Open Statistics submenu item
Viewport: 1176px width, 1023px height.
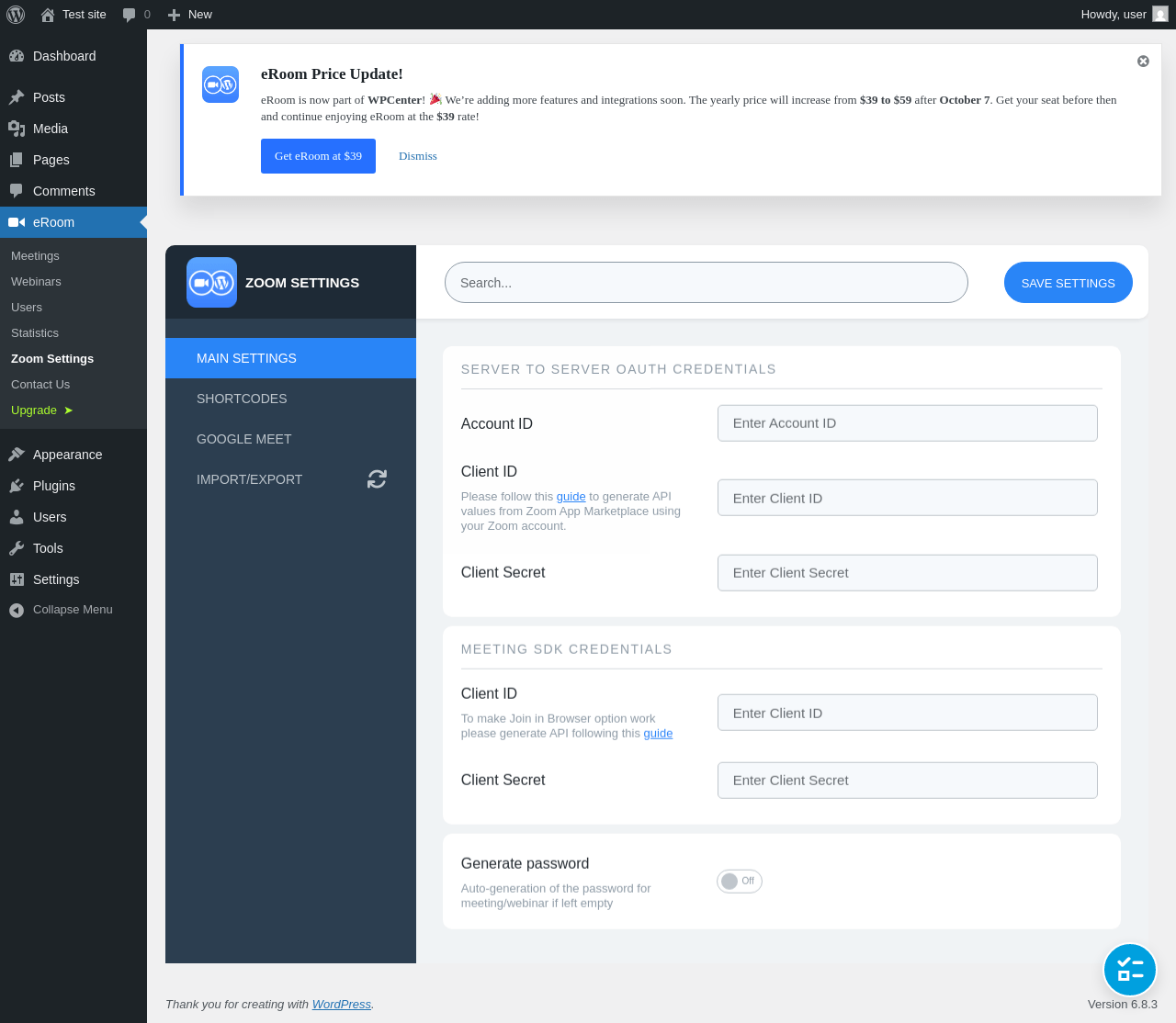[35, 333]
